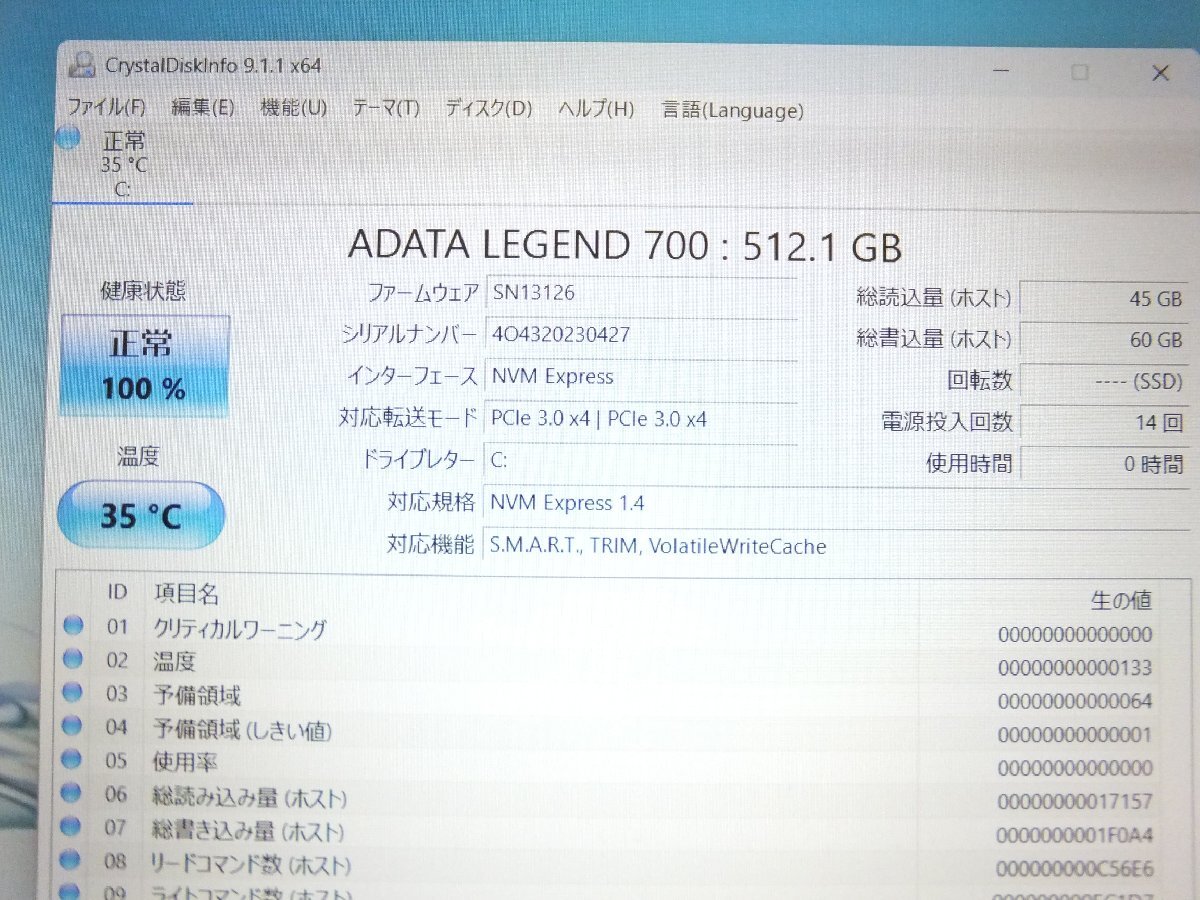Close the CrystalDiskInfo window

1160,73
